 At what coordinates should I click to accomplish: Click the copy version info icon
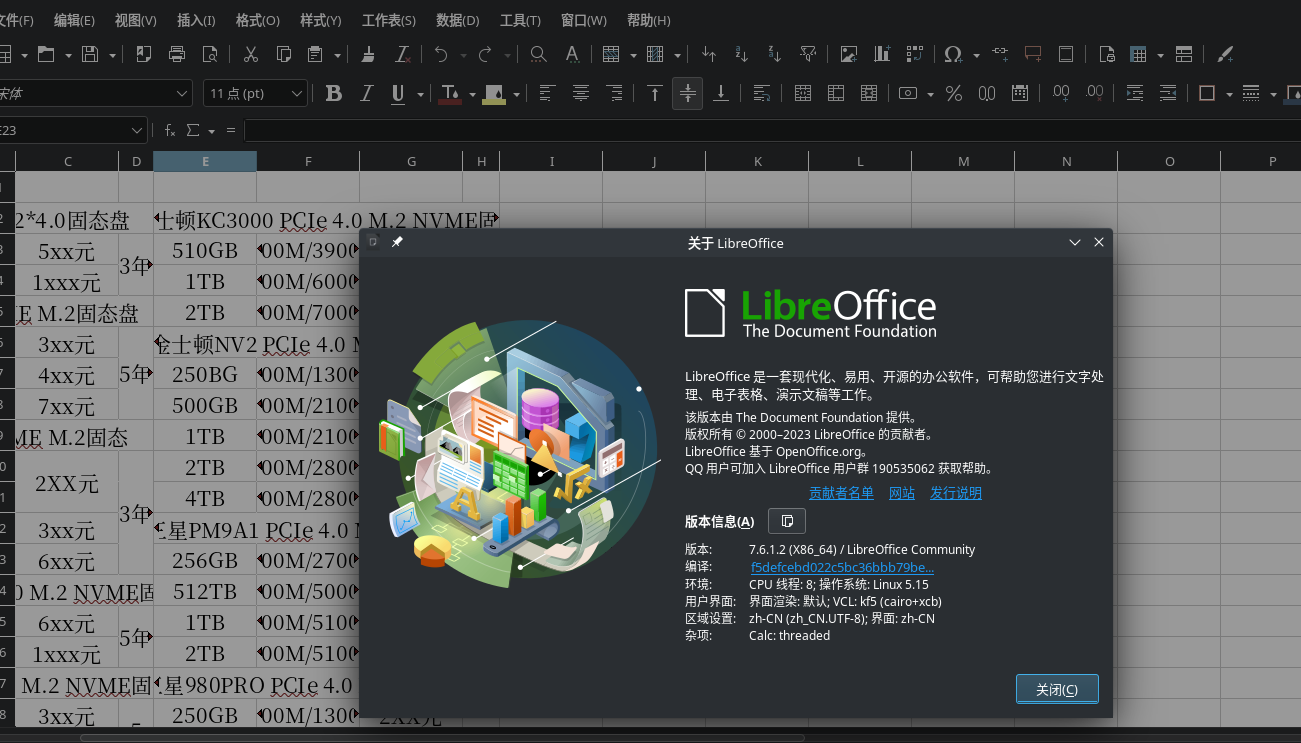point(787,521)
